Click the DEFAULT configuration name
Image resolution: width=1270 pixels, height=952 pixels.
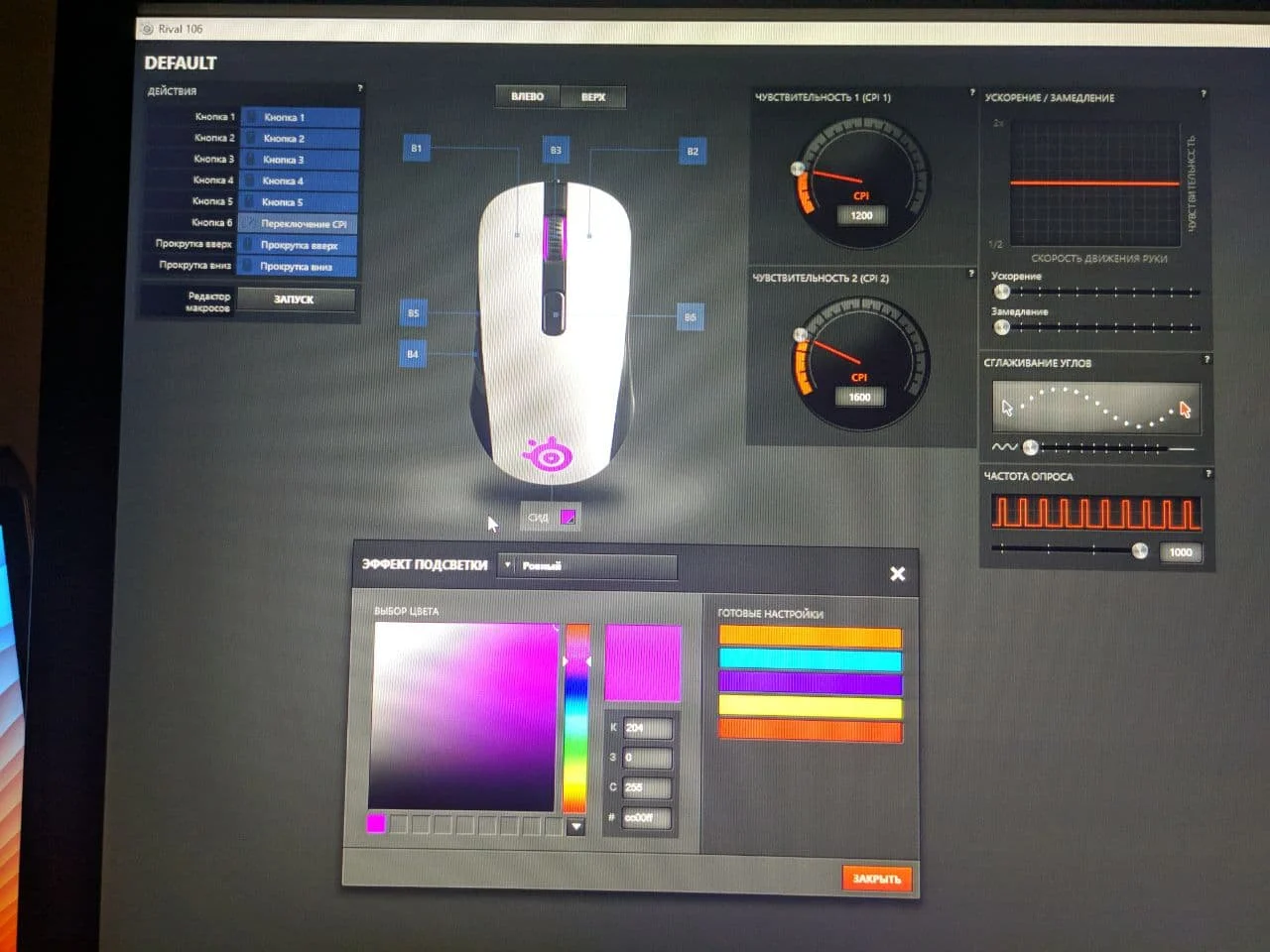181,62
